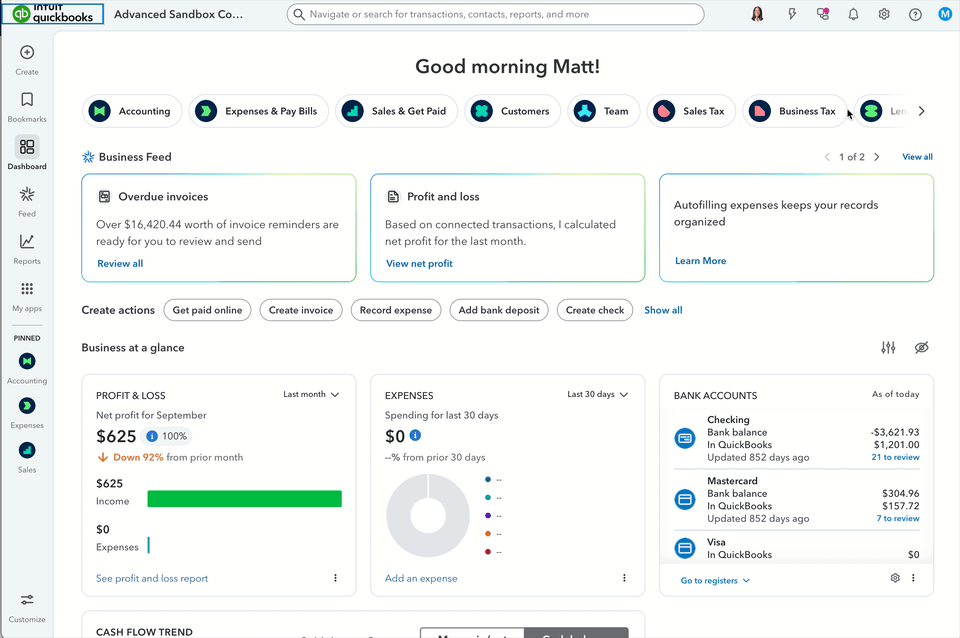Open Bookmarks in the sidebar

(x=27, y=107)
